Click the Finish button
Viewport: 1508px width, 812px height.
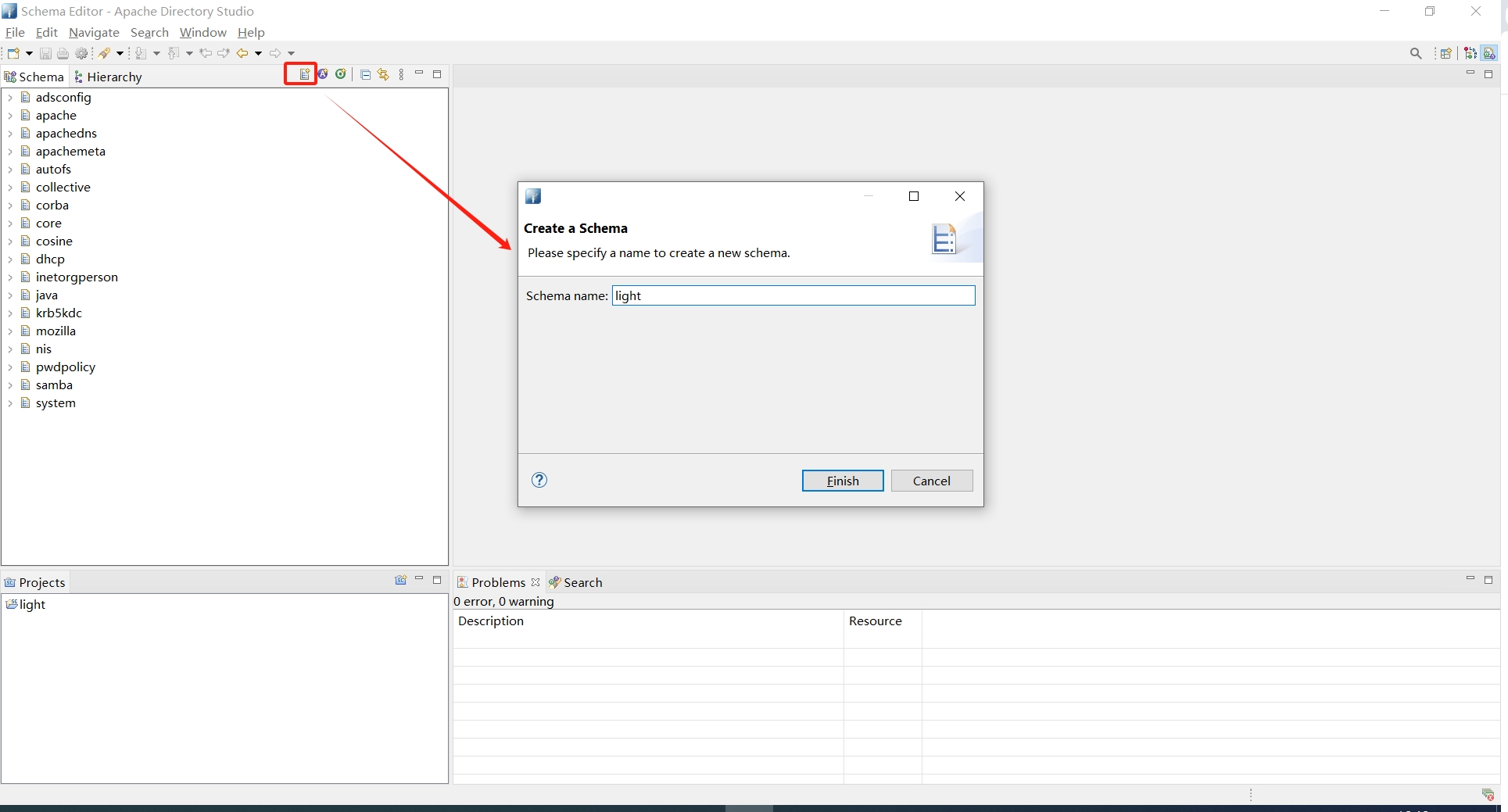coord(842,481)
